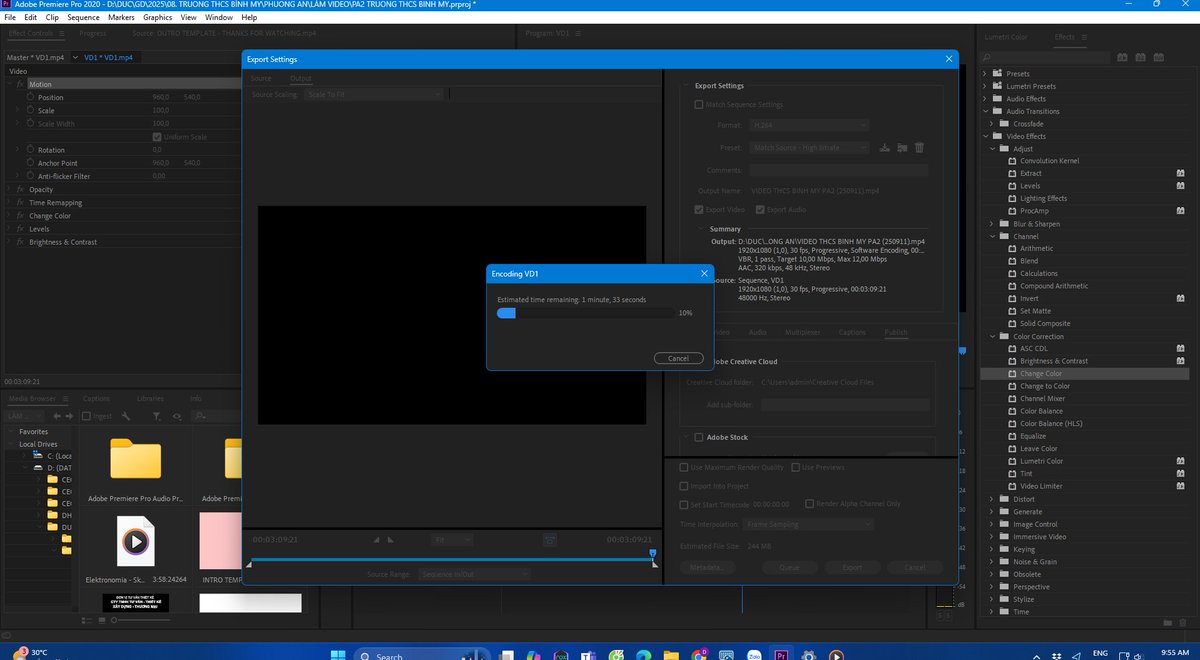
Task: Expand the Lumetri Presets folder
Action: click(x=985, y=86)
